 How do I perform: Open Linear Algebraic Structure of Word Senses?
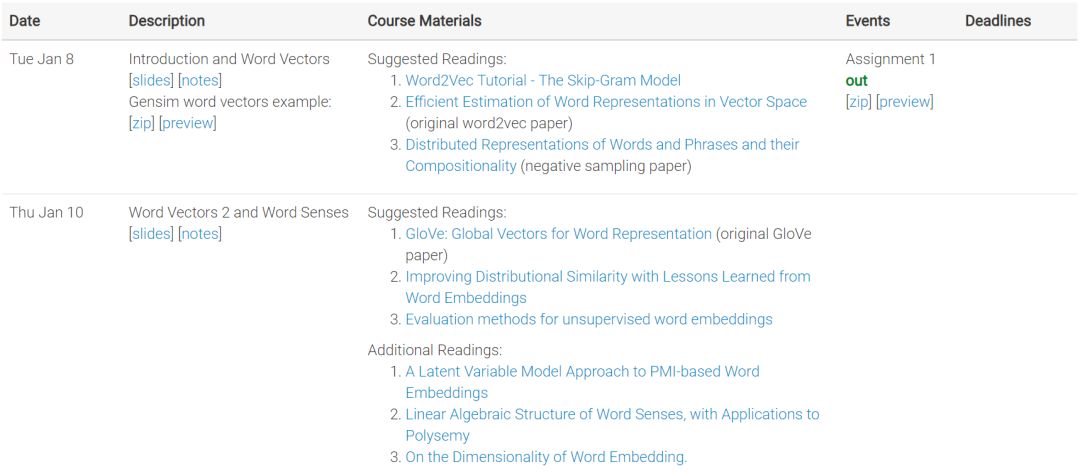point(612,415)
